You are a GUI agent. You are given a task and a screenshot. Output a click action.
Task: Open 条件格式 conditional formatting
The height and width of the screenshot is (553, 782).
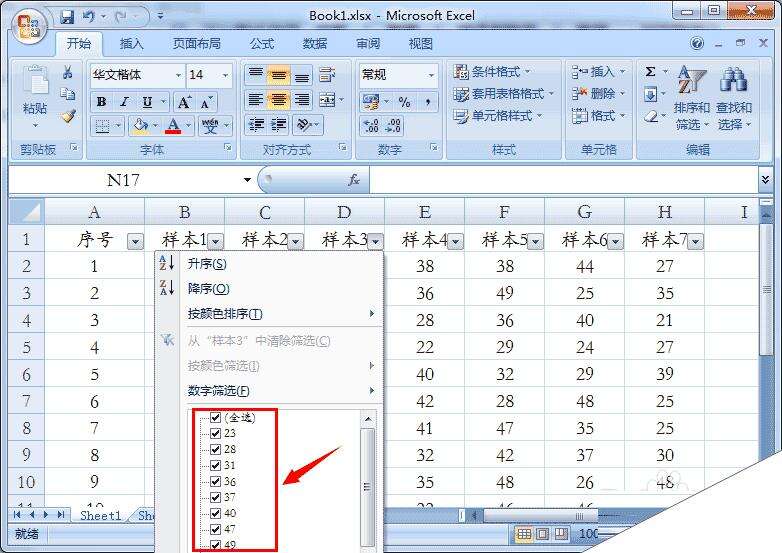click(492, 72)
